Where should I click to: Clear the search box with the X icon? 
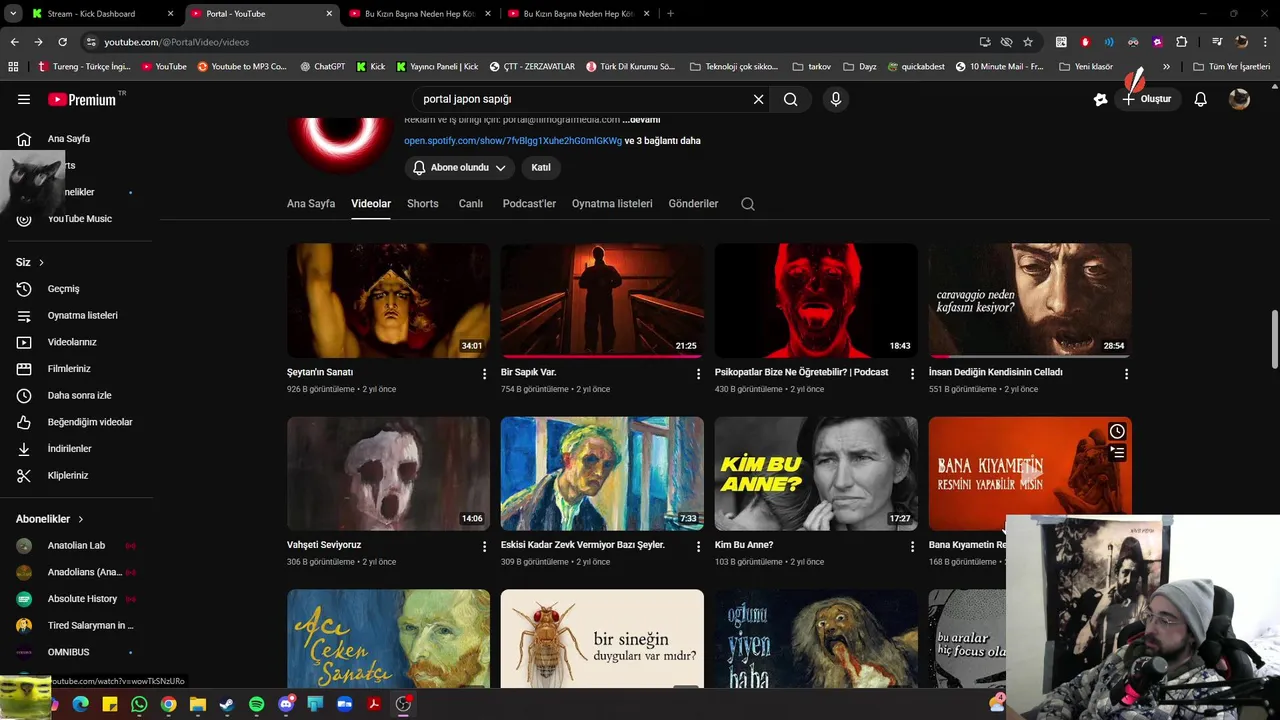point(758,99)
